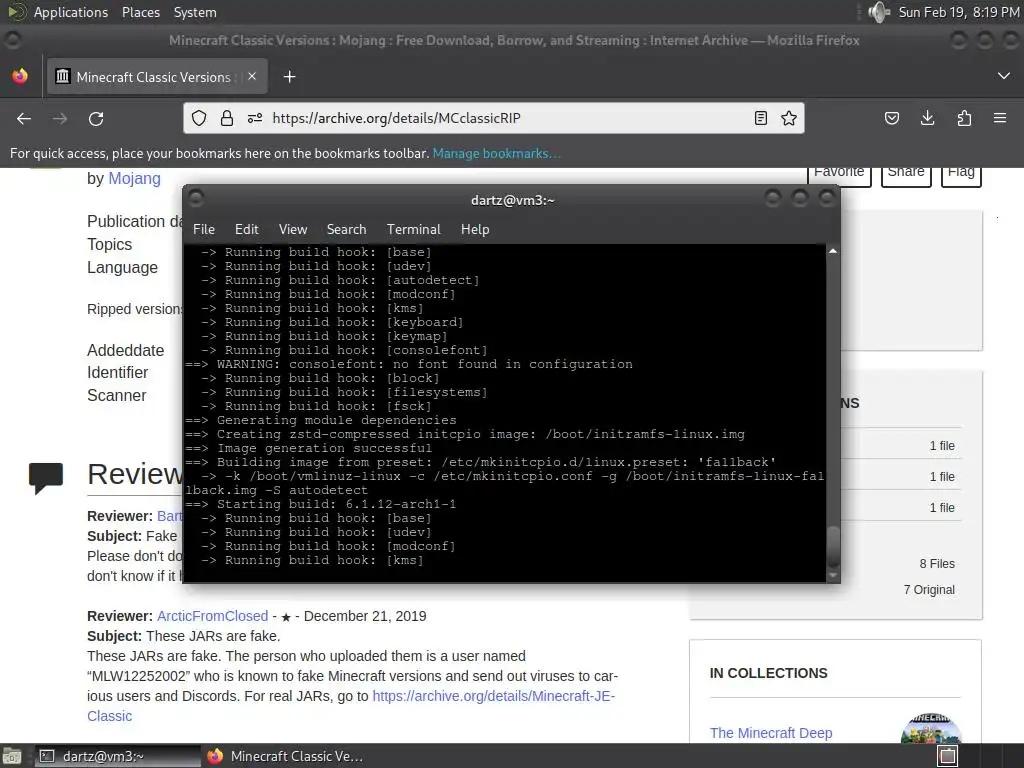Click the address bar URL field
The height and width of the screenshot is (768, 1024).
pos(493,118)
